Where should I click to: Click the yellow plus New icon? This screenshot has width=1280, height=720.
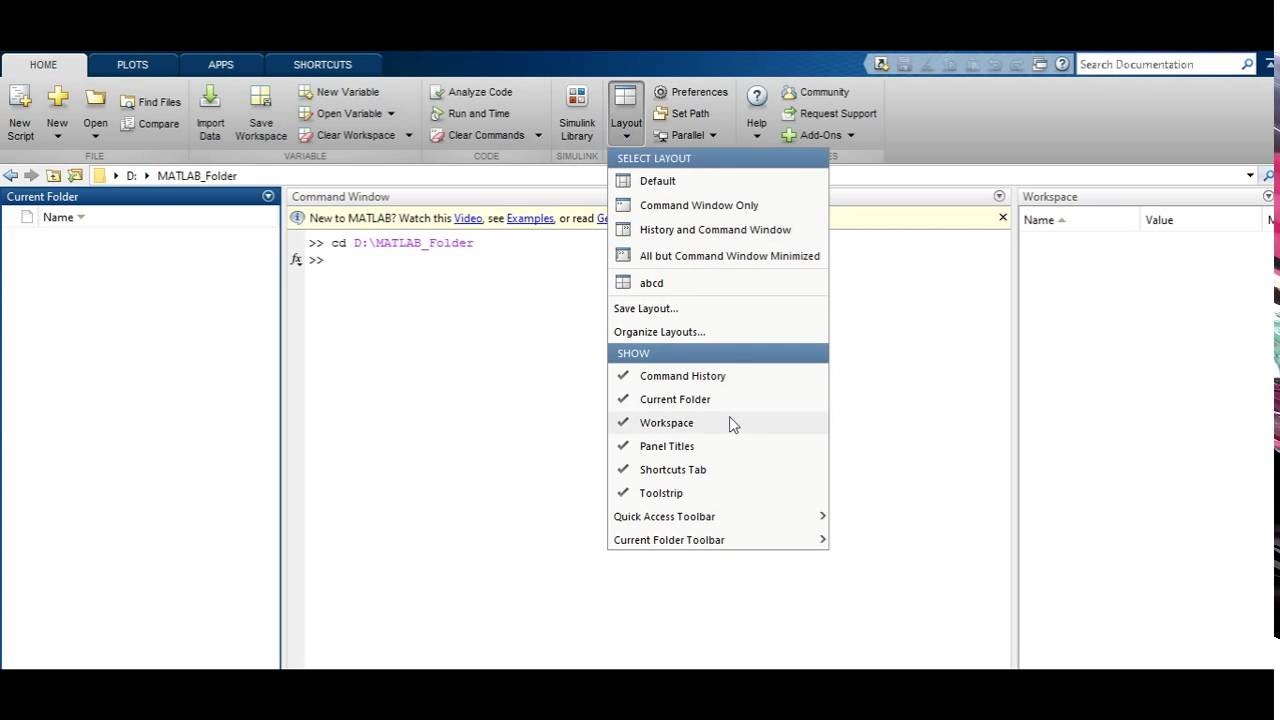click(57, 98)
